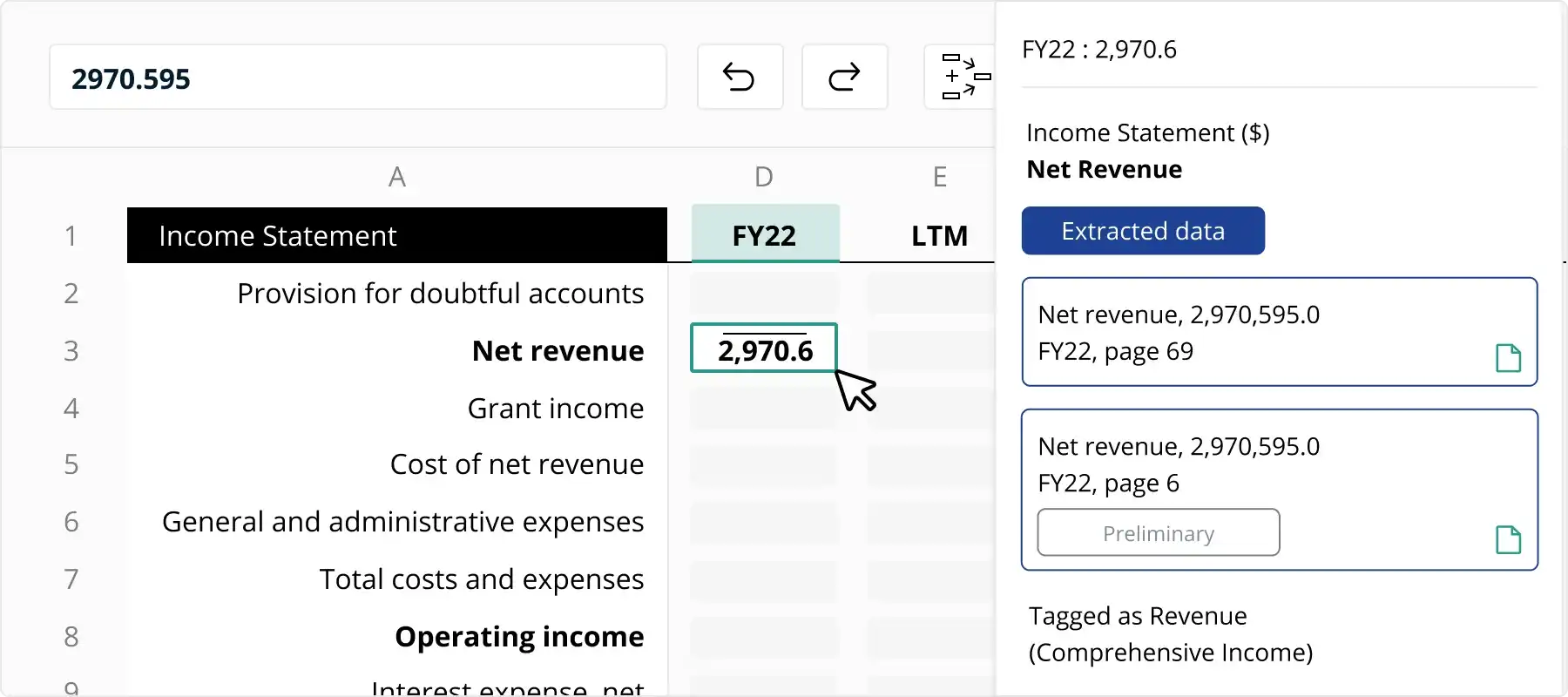Click the formula bar showing 2970.595
This screenshot has width=1568, height=697.
[357, 78]
